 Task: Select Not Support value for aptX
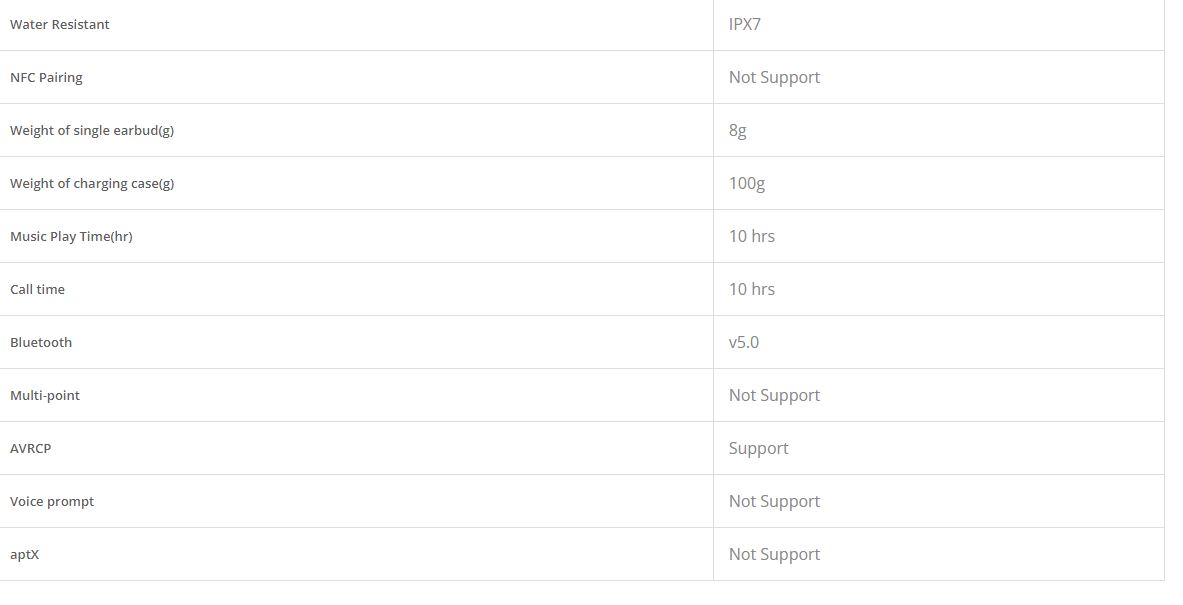click(774, 554)
